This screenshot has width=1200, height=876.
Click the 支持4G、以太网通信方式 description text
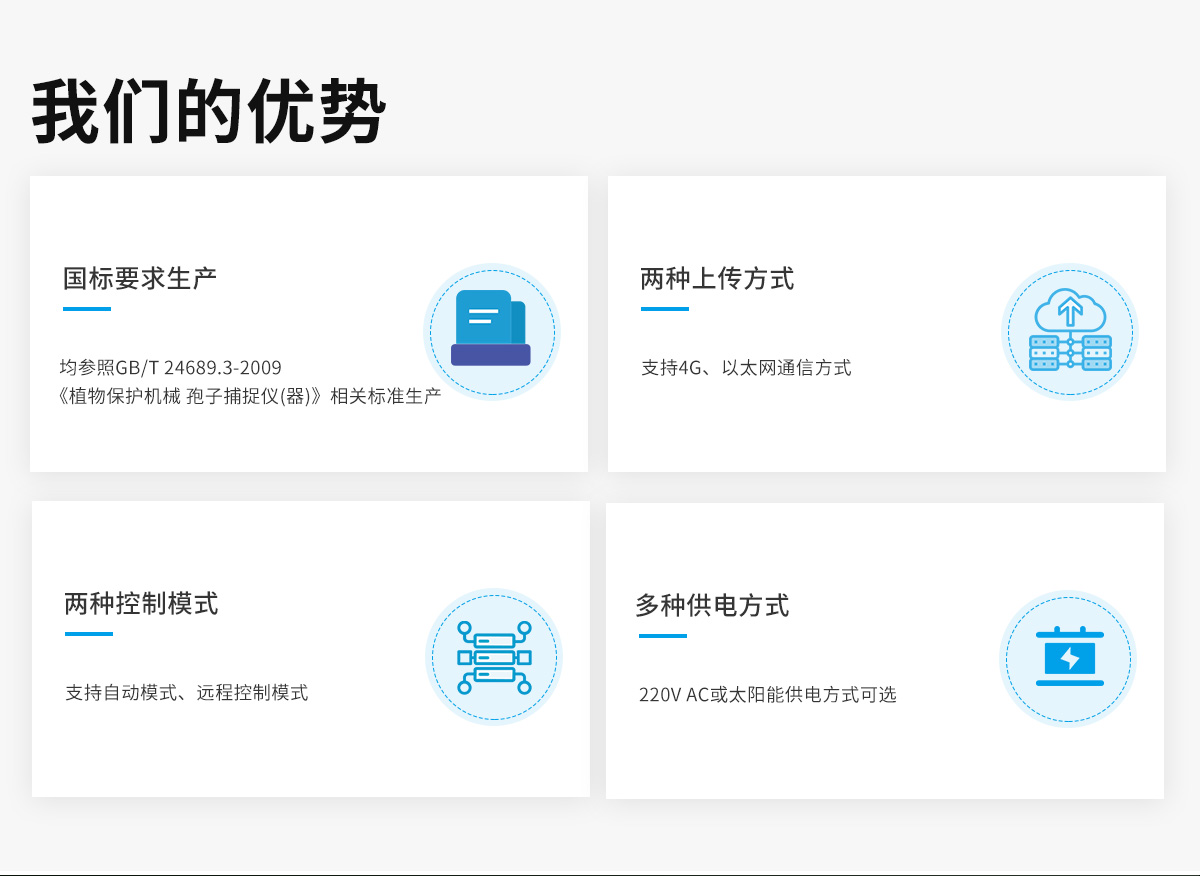745,367
